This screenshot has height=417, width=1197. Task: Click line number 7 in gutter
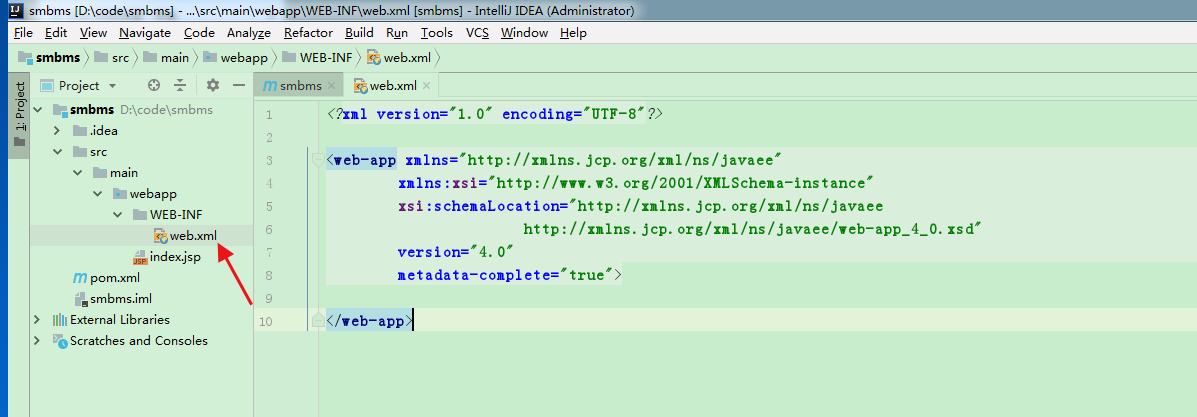point(267,252)
